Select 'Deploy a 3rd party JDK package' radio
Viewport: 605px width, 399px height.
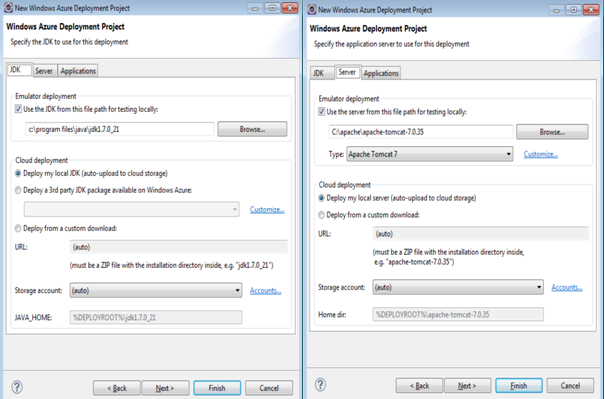tap(18, 190)
